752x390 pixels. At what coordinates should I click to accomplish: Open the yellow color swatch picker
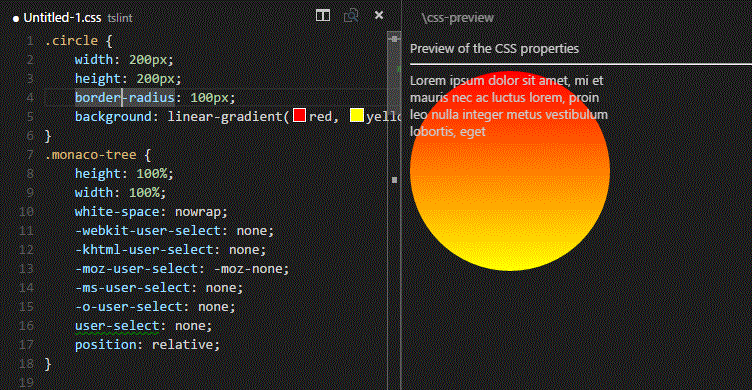click(356, 115)
